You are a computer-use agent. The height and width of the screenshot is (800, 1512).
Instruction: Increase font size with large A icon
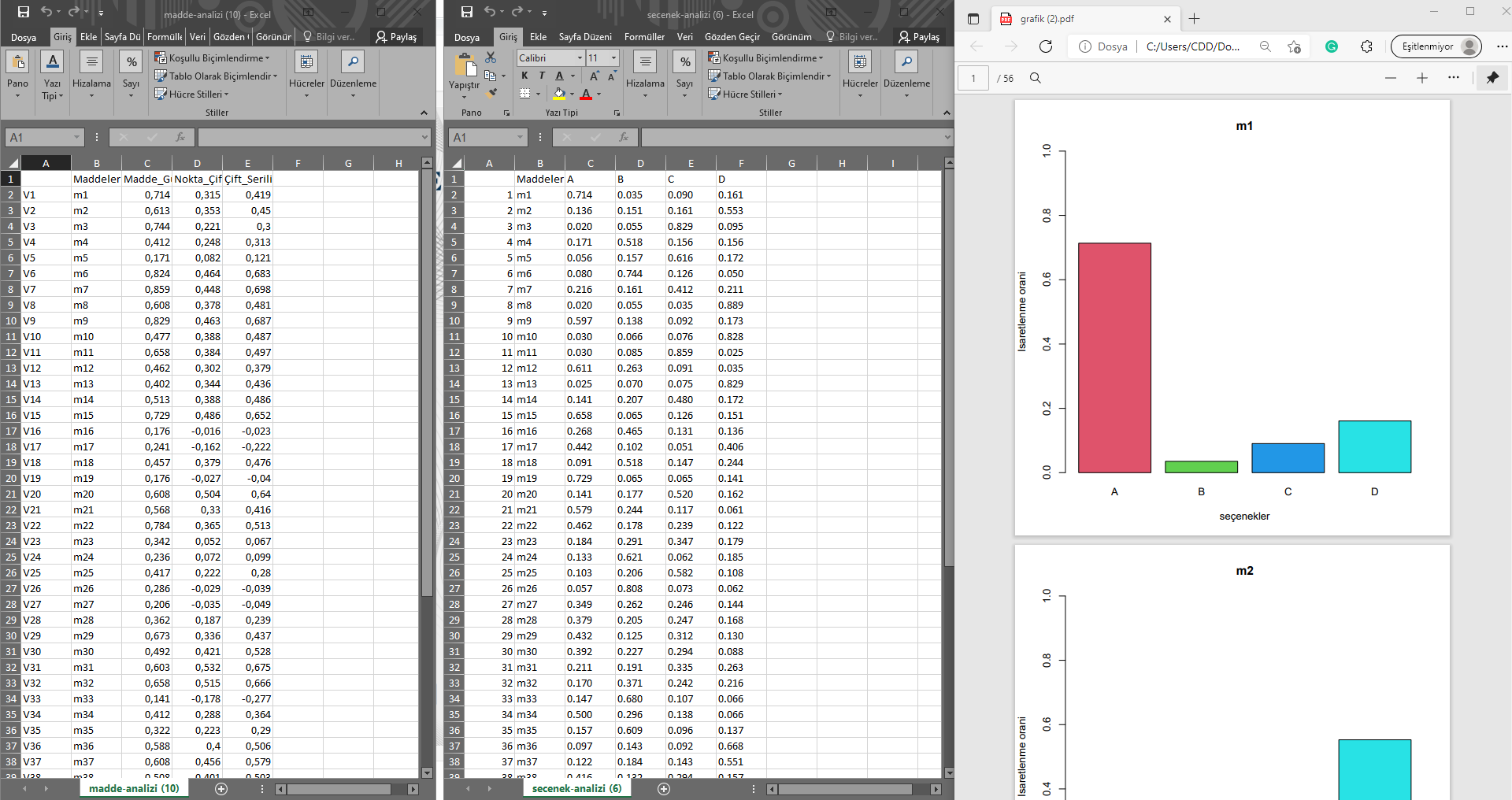[x=595, y=76]
